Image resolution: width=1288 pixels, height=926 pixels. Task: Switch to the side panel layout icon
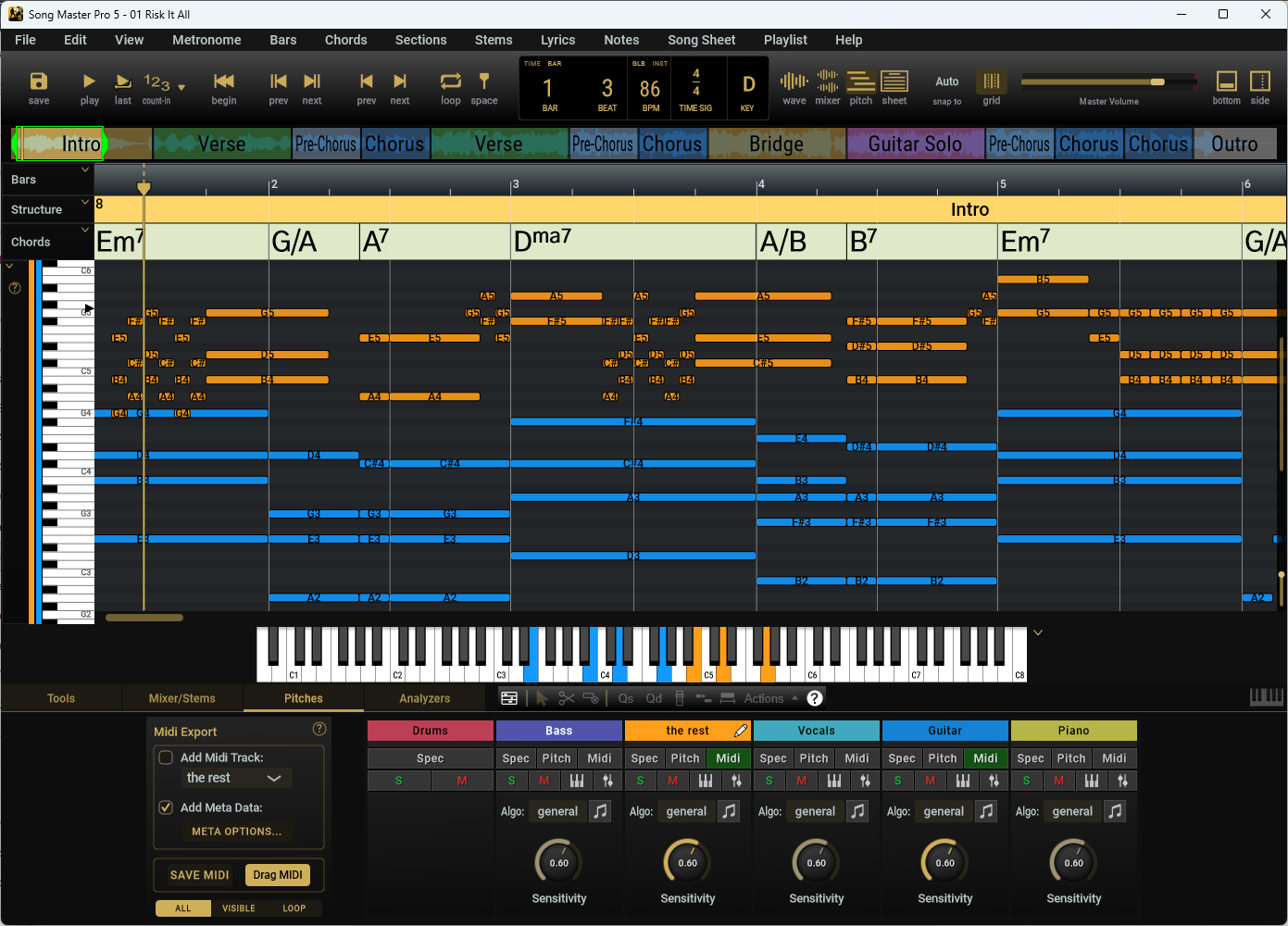pos(1260,81)
